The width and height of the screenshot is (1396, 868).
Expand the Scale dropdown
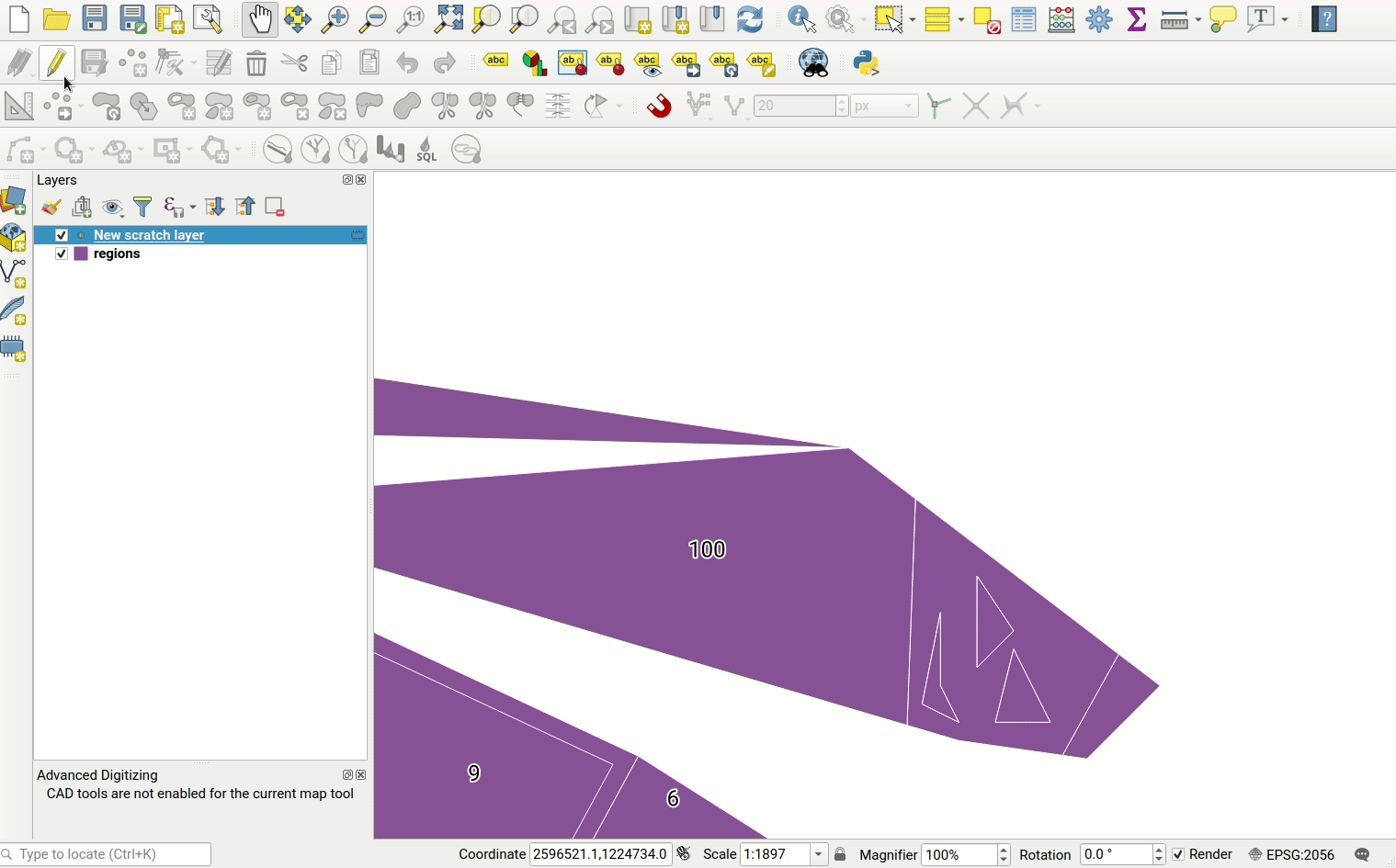(818, 855)
